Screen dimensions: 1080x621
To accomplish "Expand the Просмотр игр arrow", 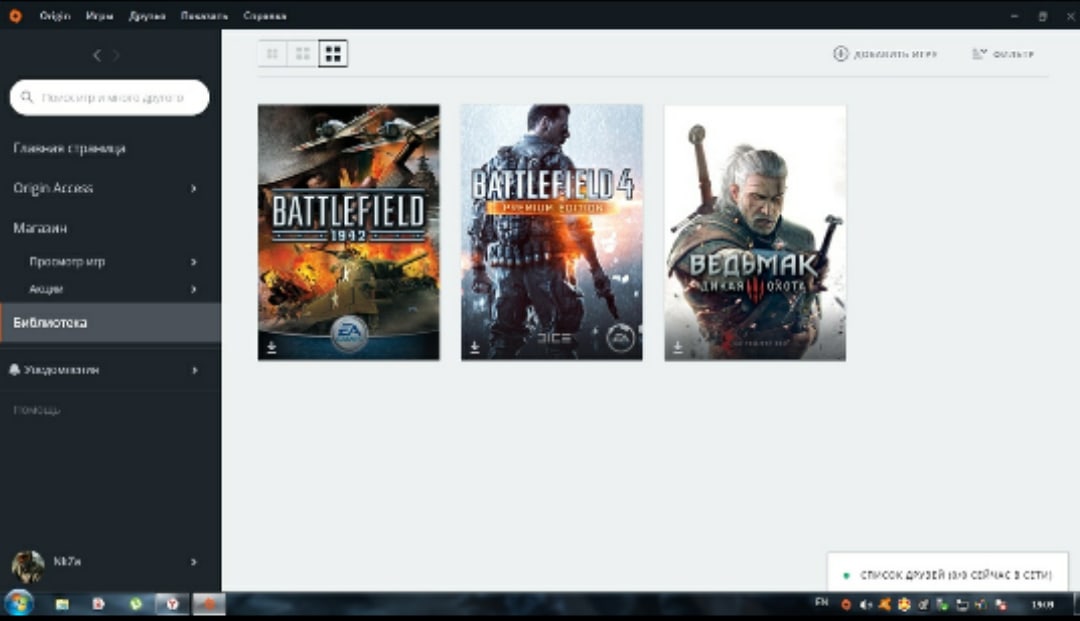I will tap(194, 262).
